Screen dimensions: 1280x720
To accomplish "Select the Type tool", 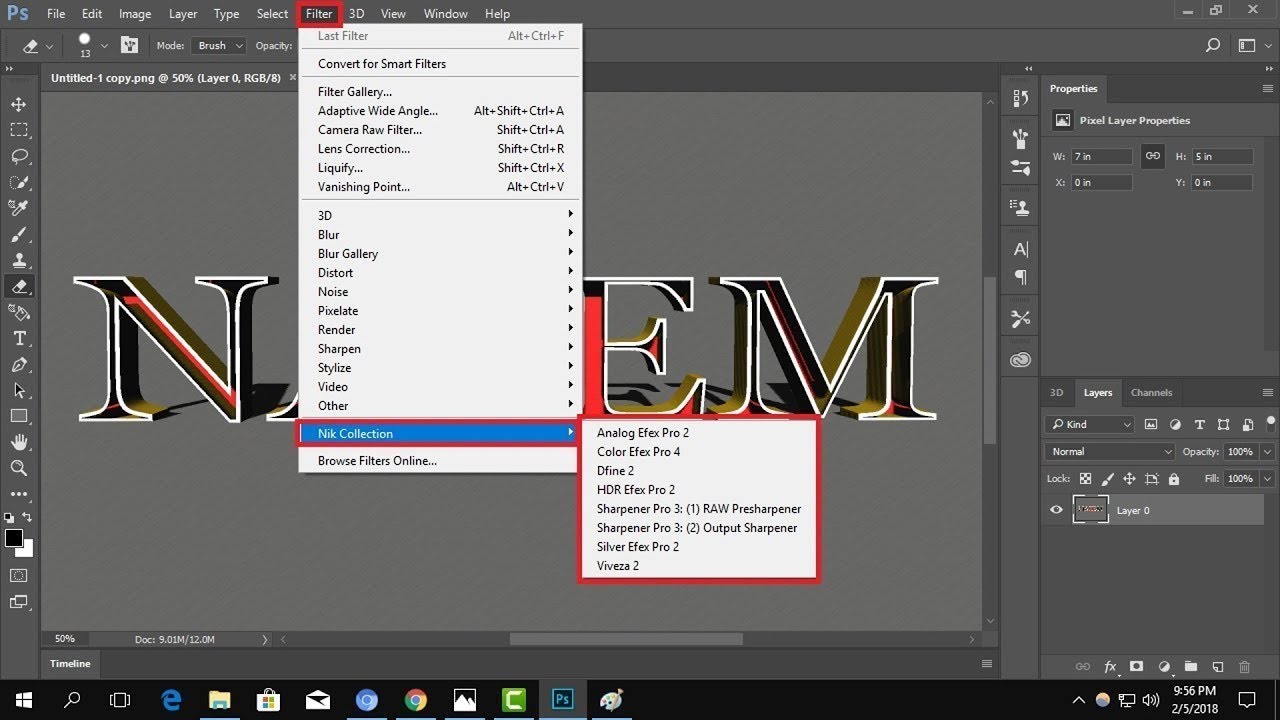I will pos(19,338).
